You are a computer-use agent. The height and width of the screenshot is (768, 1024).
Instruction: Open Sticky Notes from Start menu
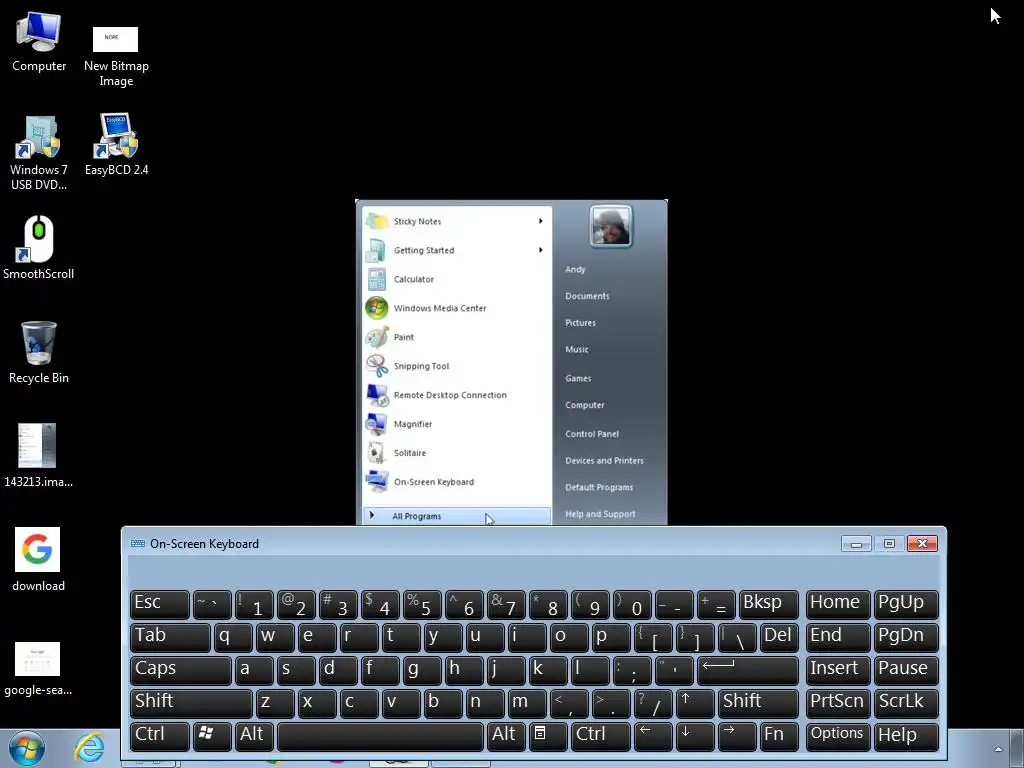(456, 221)
